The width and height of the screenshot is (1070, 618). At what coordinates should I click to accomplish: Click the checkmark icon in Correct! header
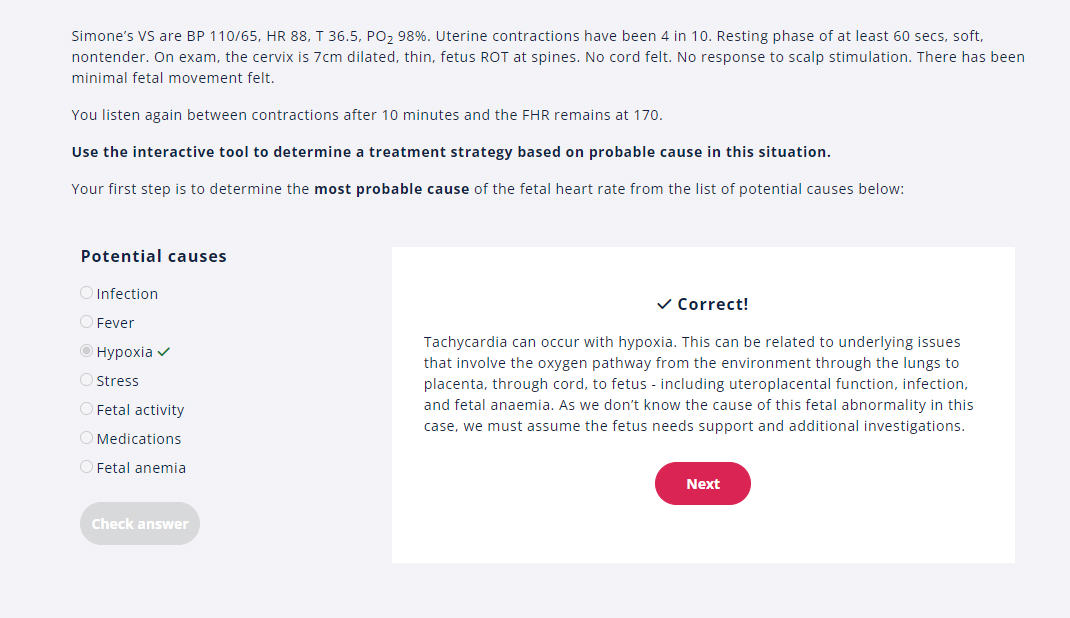(663, 302)
